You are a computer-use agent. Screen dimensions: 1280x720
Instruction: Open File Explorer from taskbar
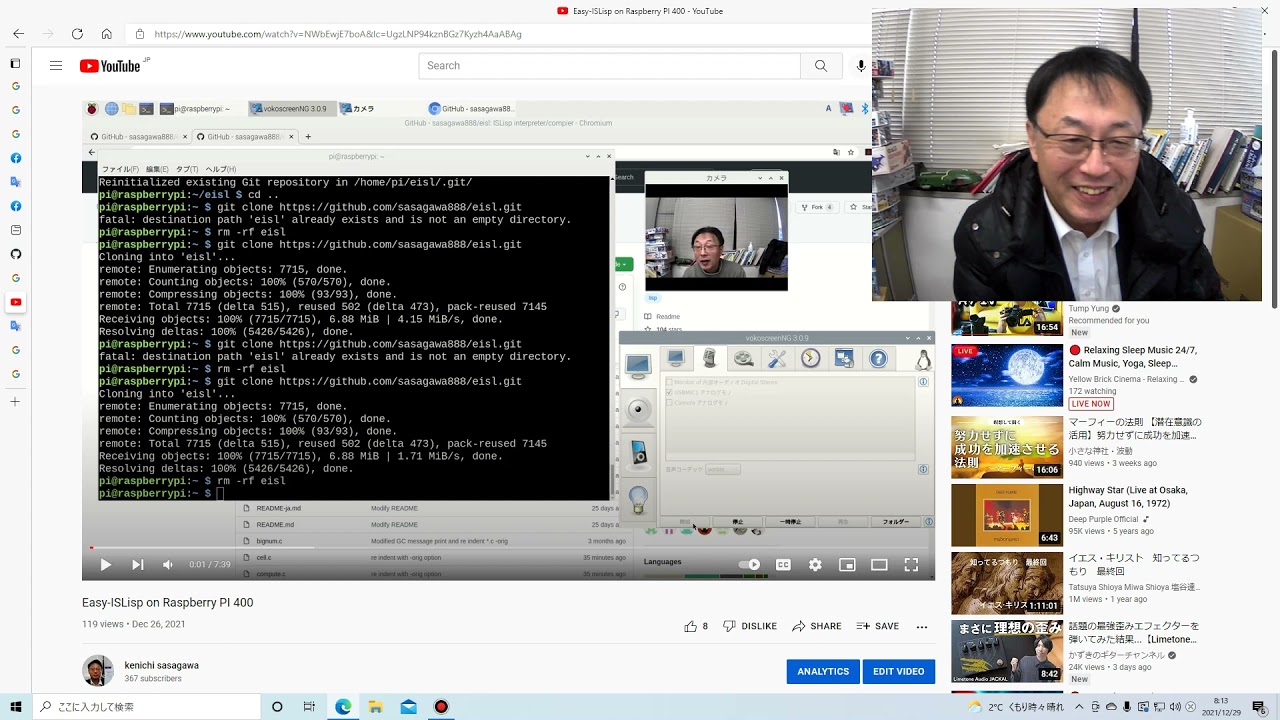click(376, 707)
